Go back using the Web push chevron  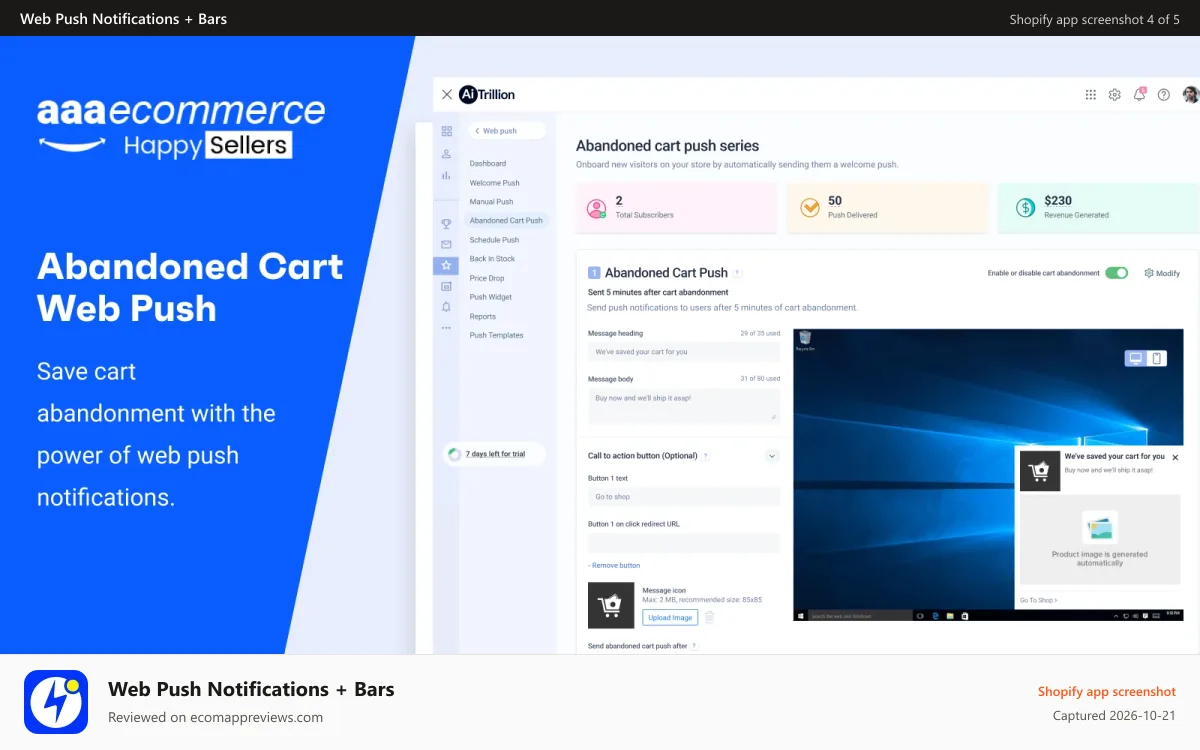point(477,131)
